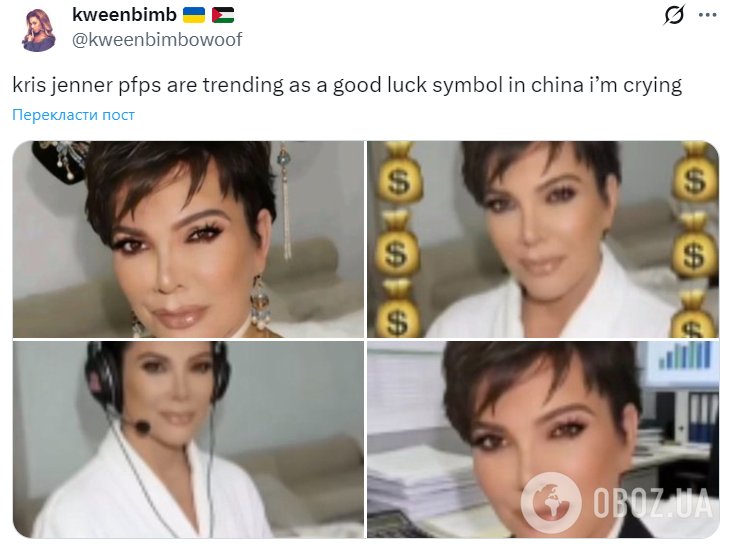Click the OBOZ.UA watermark globe logo

point(551,502)
